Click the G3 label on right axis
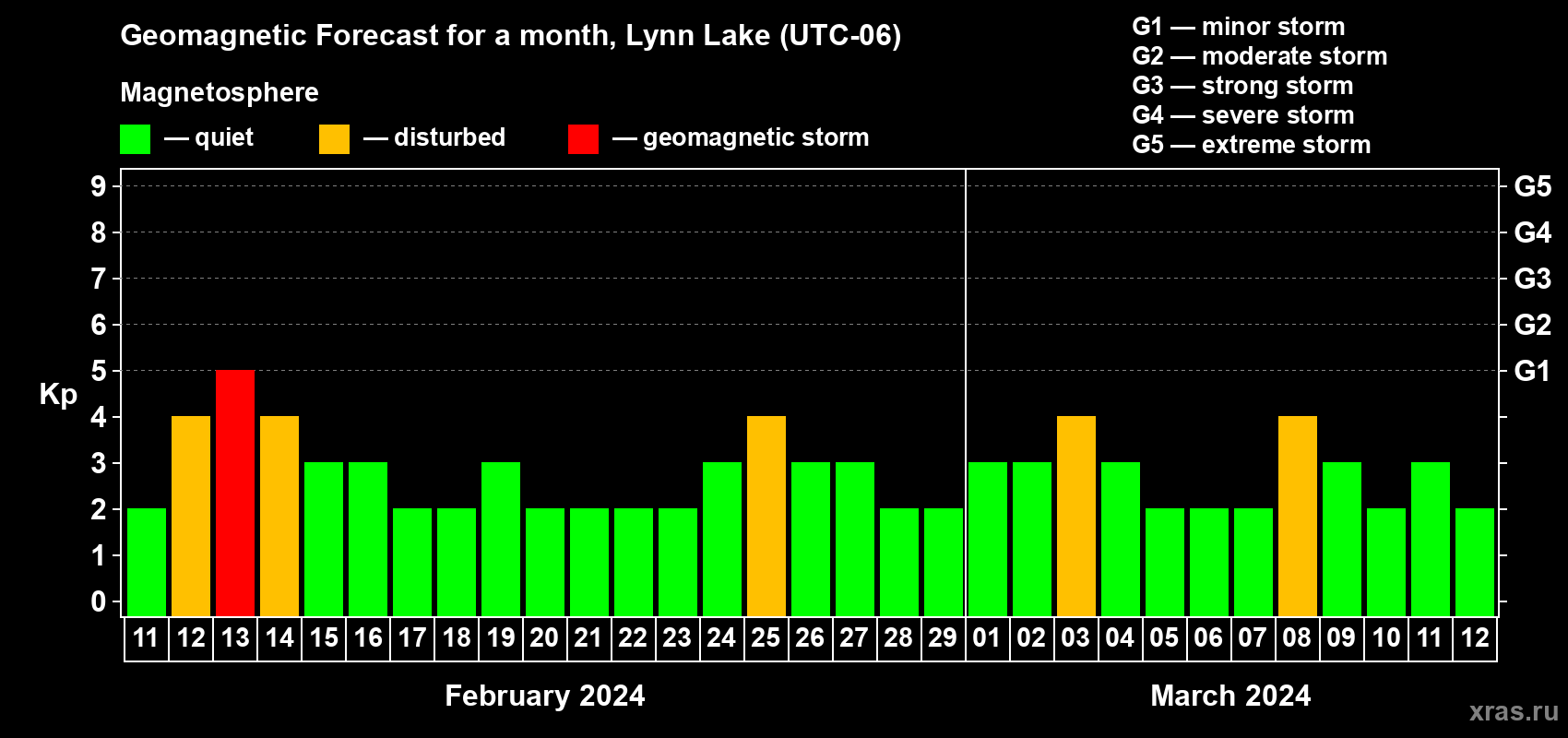The image size is (1568, 738). pyautogui.click(x=1533, y=279)
